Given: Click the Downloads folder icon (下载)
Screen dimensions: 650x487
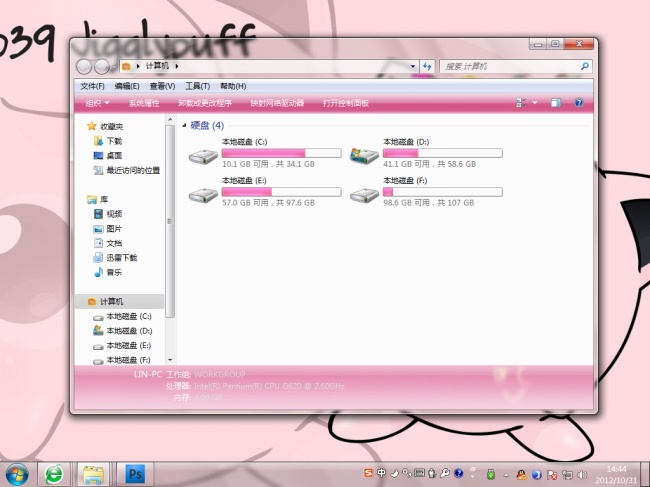Looking at the screenshot, I should click(98, 141).
